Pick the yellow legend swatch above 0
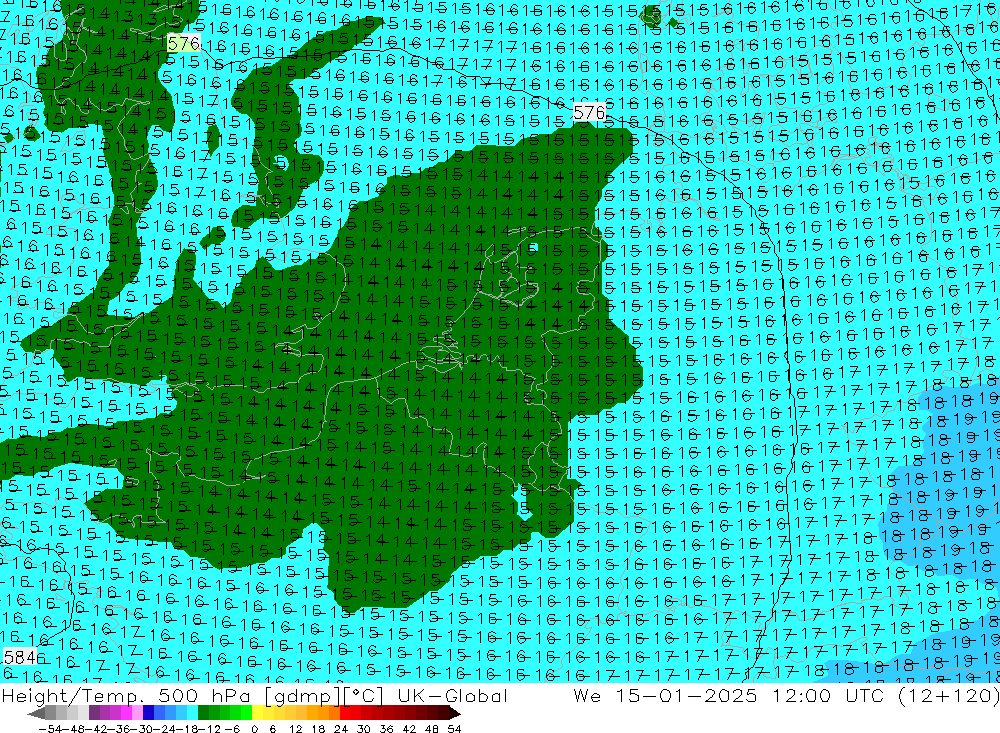 pos(258,713)
